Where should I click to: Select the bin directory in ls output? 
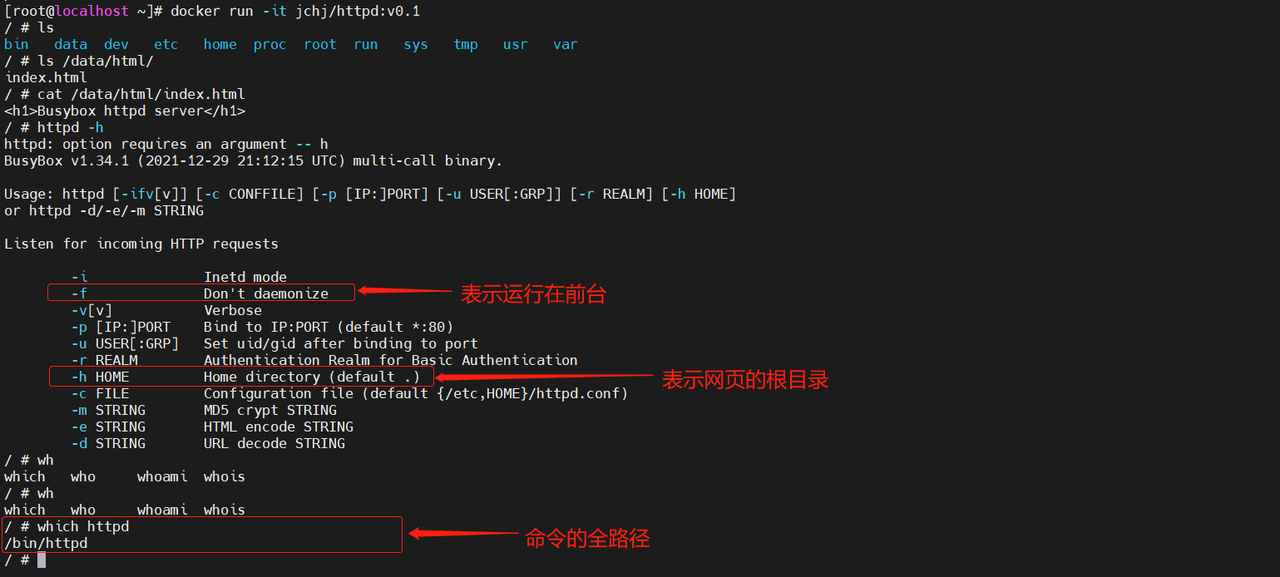click(16, 44)
